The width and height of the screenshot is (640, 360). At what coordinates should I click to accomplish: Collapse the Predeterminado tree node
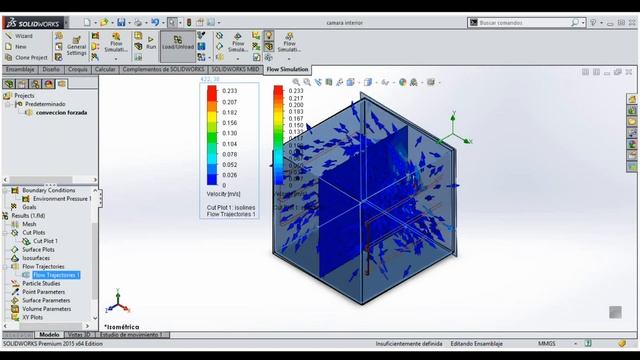[x=7, y=104]
